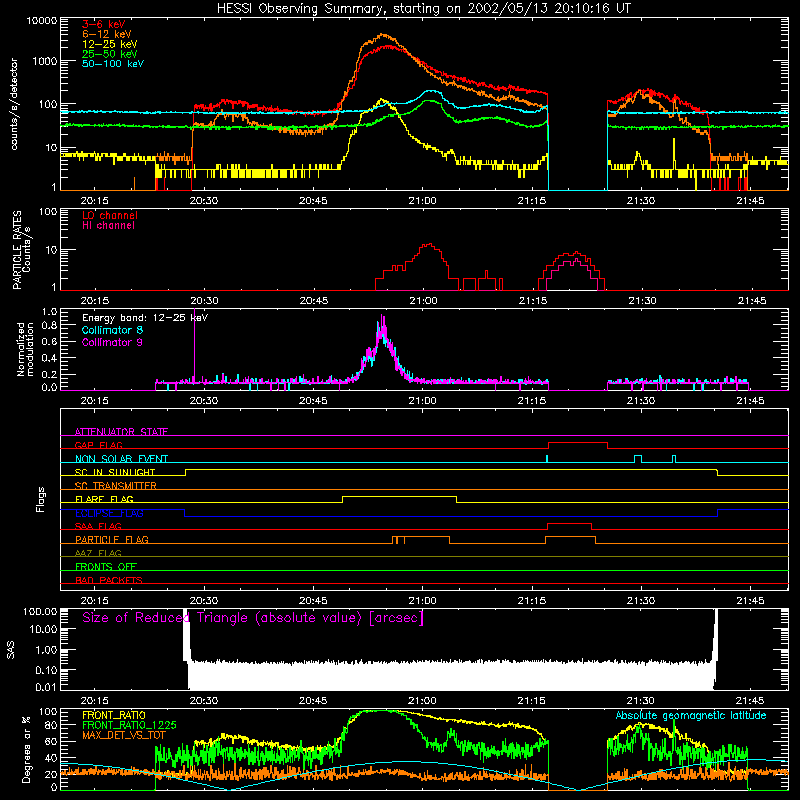
Task: Select the Collimator 9 legend entry
Action: (x=112, y=342)
